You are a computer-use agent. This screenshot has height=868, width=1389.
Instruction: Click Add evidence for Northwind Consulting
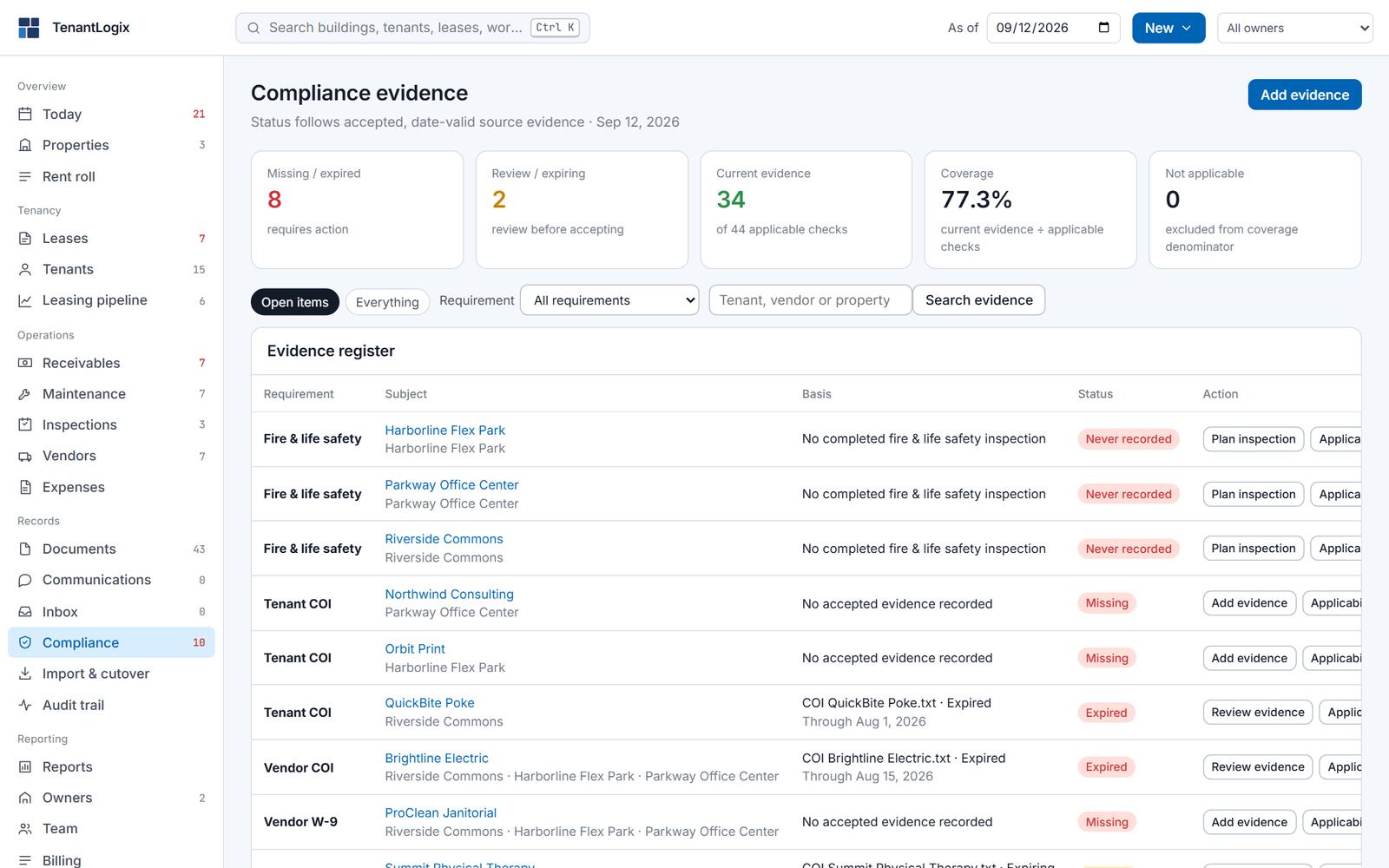pos(1249,603)
